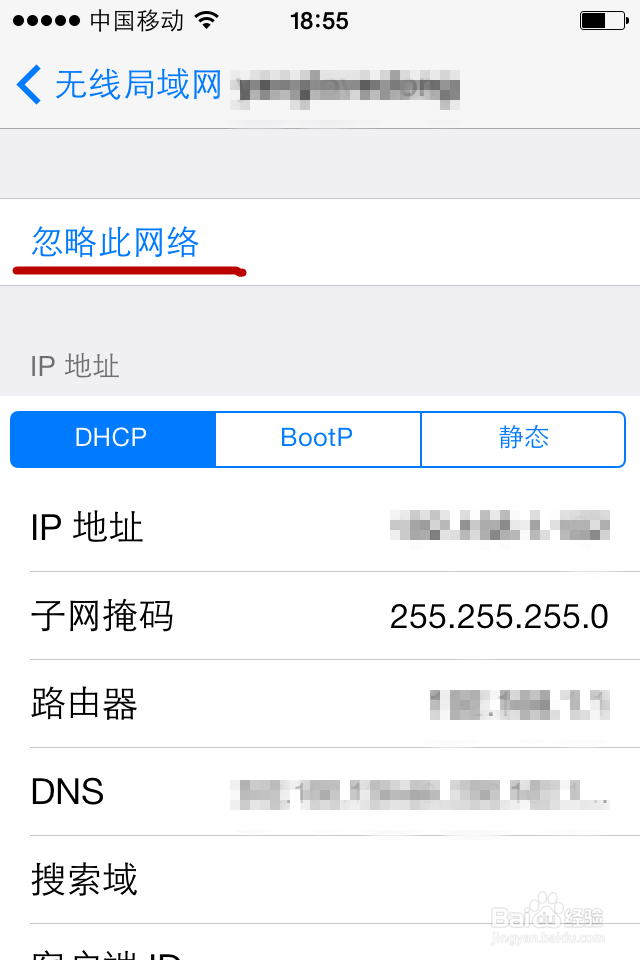Tap the 搜索域 field
The height and width of the screenshot is (960, 640).
tap(320, 879)
